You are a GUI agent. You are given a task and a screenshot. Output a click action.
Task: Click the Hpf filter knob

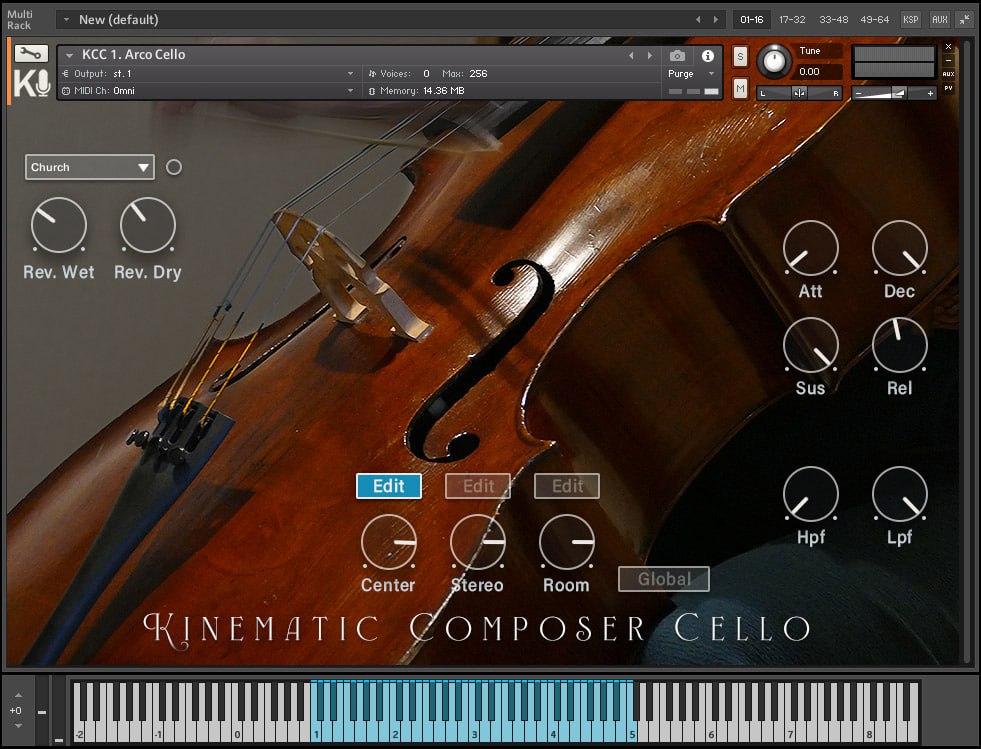point(811,494)
